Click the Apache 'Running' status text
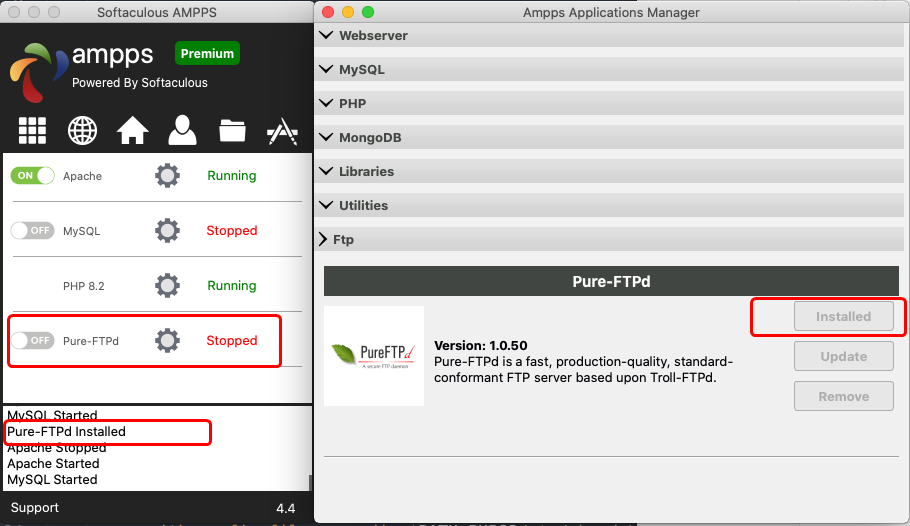Screen dimensions: 910x526 point(232,175)
